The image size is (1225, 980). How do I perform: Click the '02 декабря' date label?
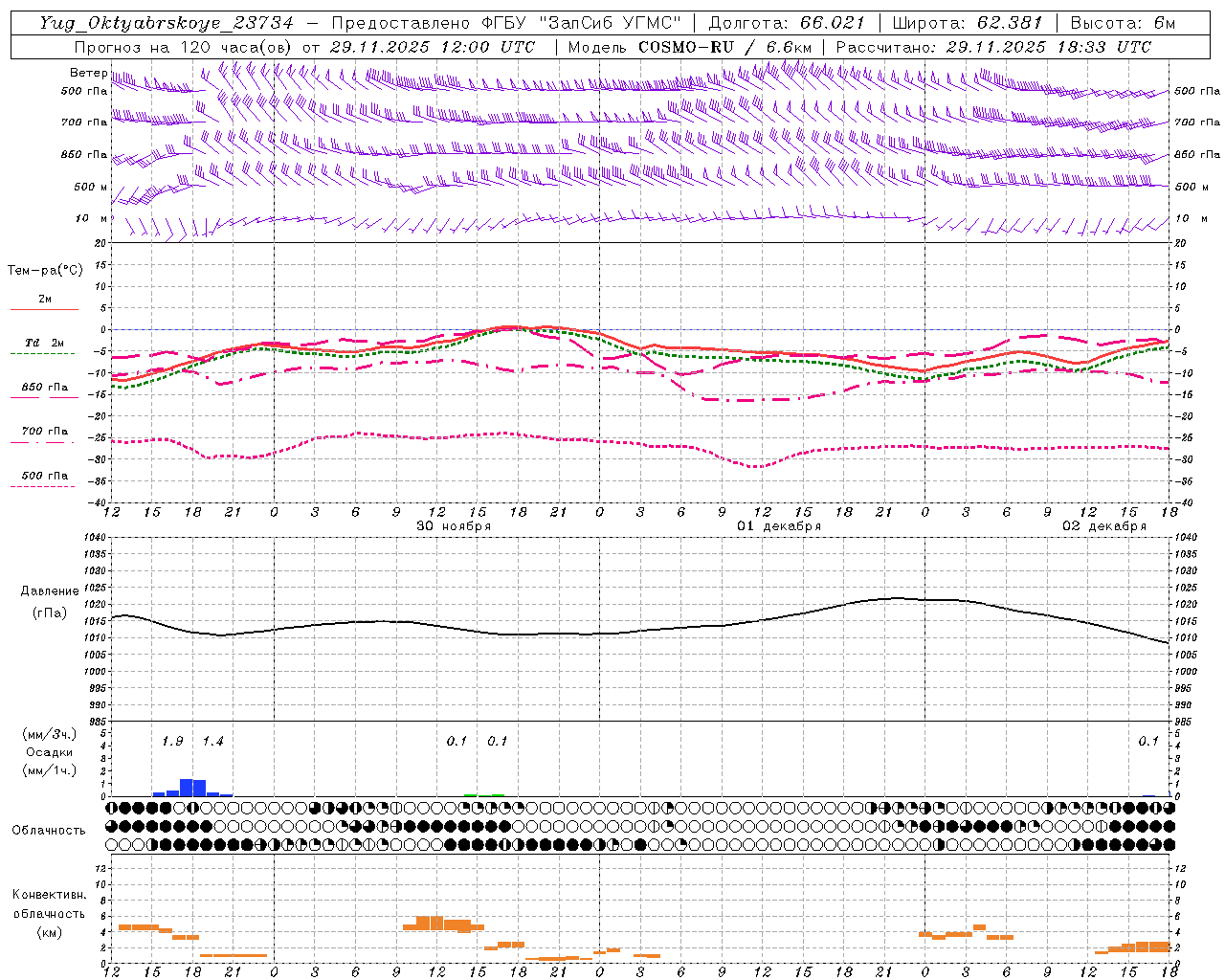click(1104, 526)
